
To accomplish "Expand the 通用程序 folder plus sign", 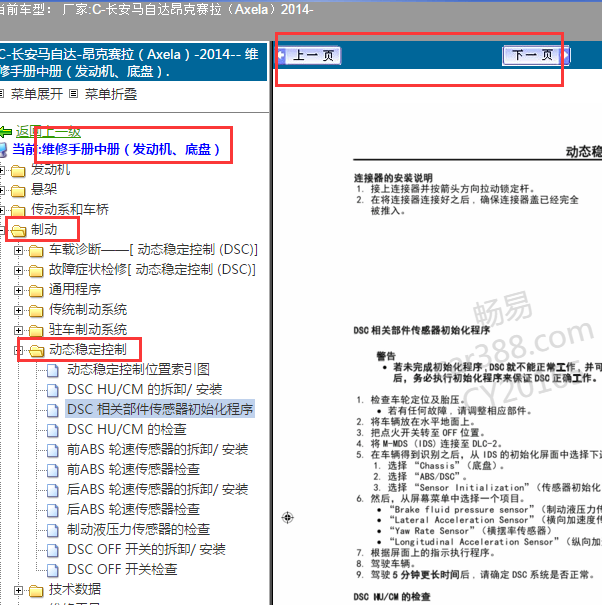I will click(x=18, y=290).
